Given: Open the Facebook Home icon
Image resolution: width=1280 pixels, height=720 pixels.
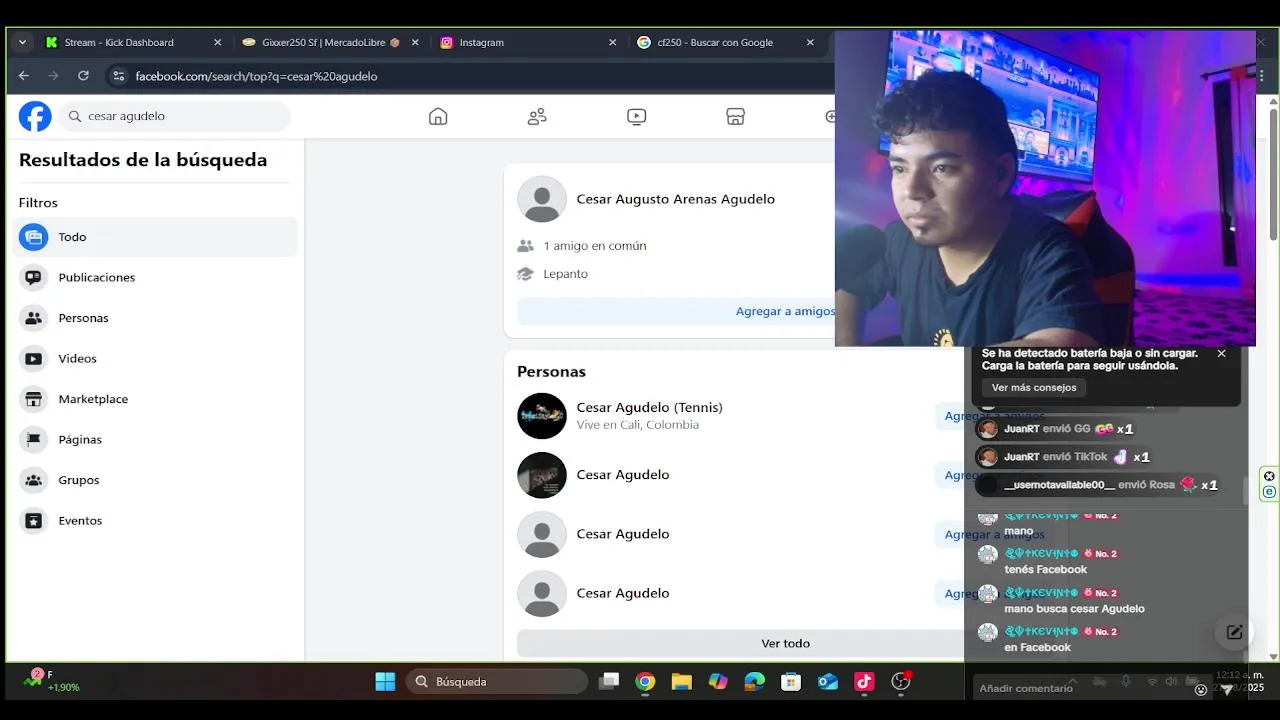Looking at the screenshot, I should [x=438, y=116].
